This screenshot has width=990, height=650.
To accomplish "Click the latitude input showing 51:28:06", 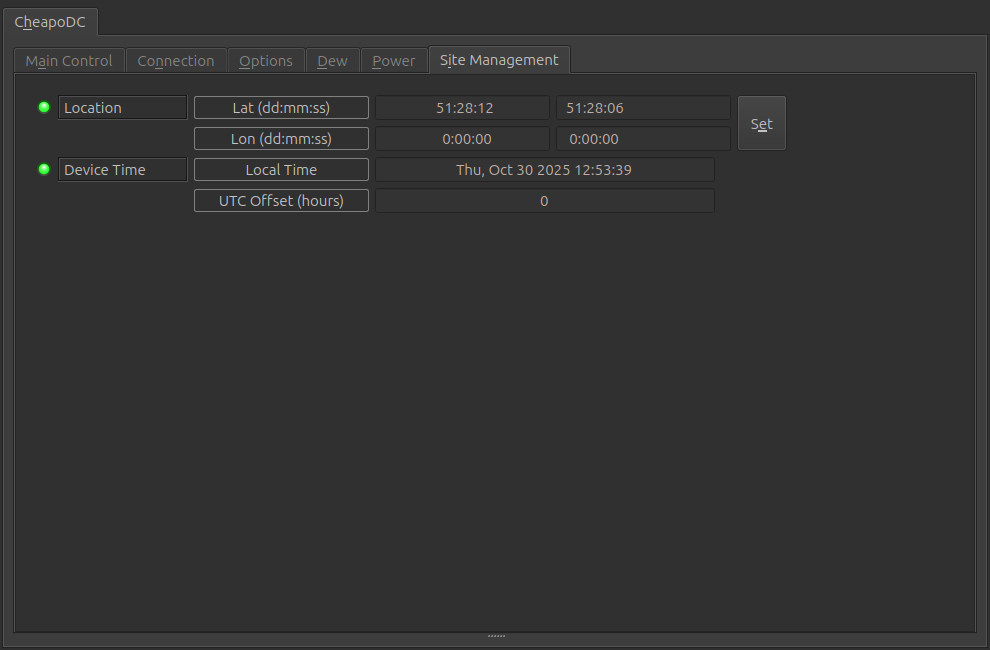I will click(x=643, y=108).
